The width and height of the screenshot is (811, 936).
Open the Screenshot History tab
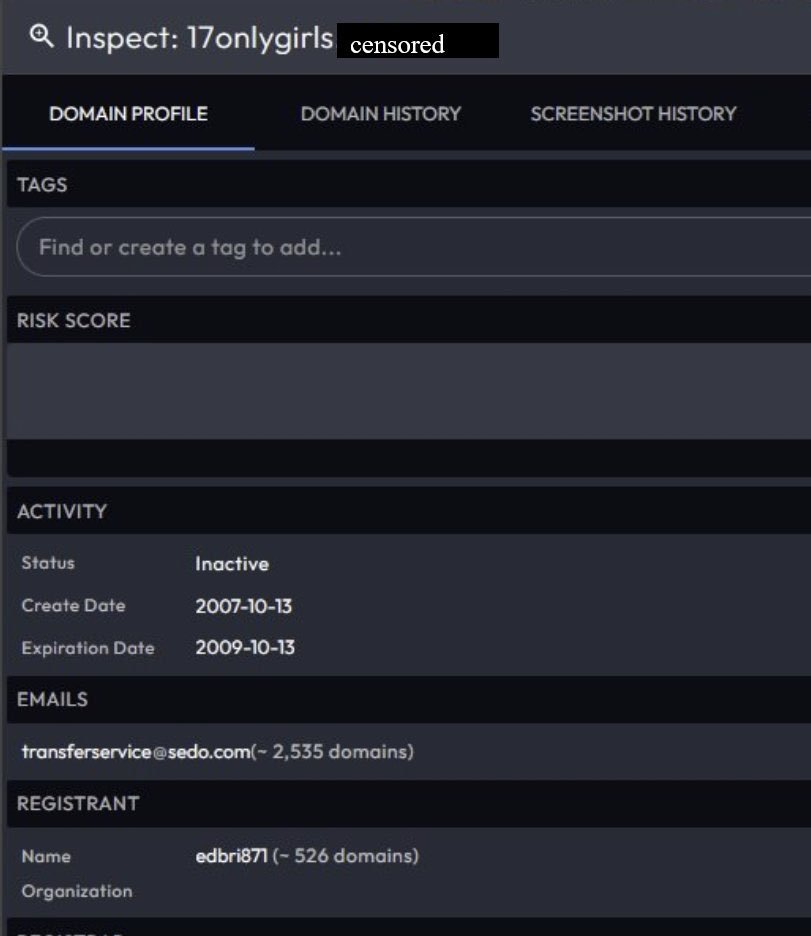[633, 114]
